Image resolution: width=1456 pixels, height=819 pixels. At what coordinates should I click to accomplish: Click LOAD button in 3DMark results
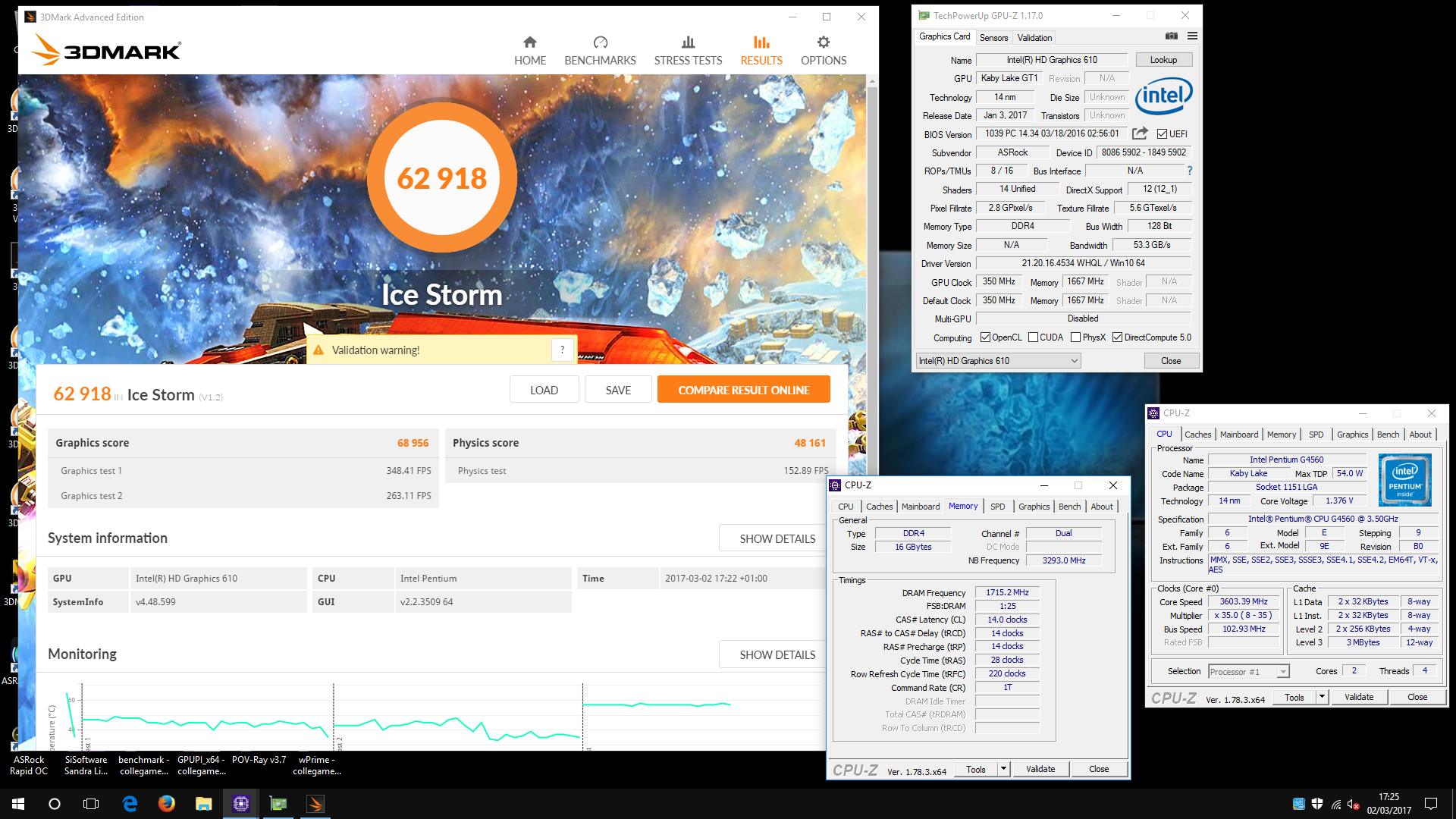(x=544, y=390)
